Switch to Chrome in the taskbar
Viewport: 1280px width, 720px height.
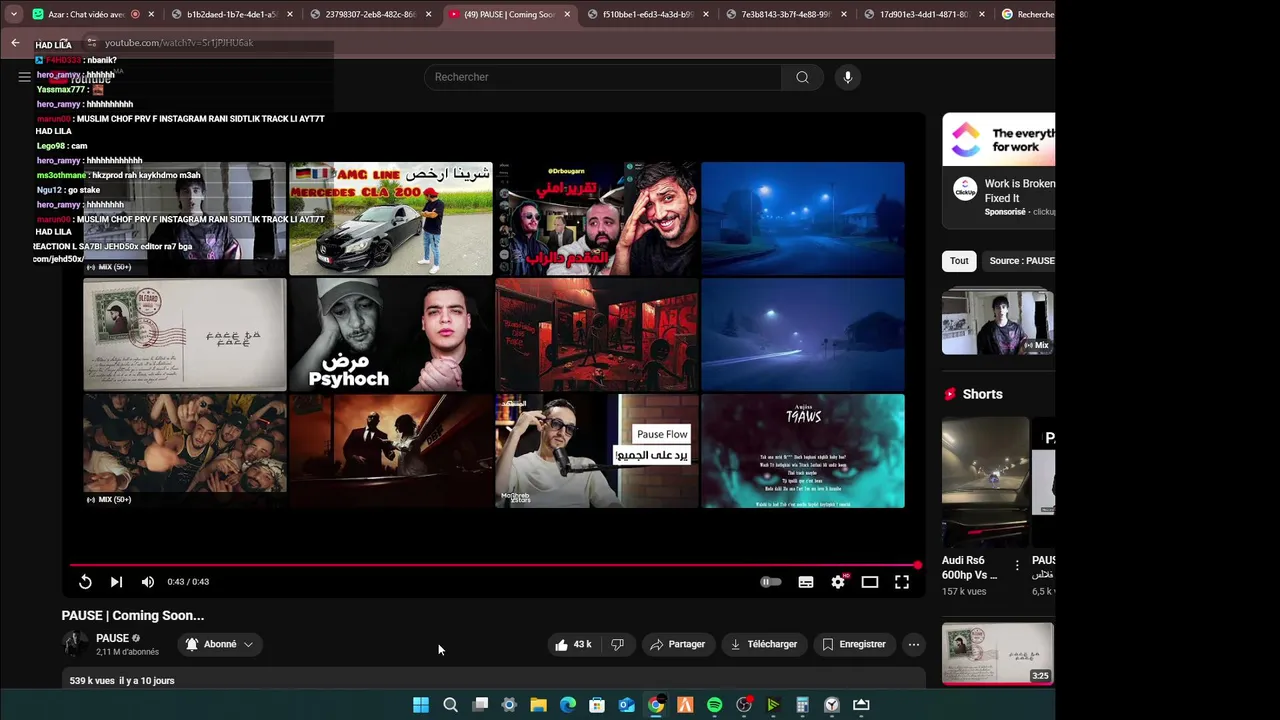click(655, 705)
